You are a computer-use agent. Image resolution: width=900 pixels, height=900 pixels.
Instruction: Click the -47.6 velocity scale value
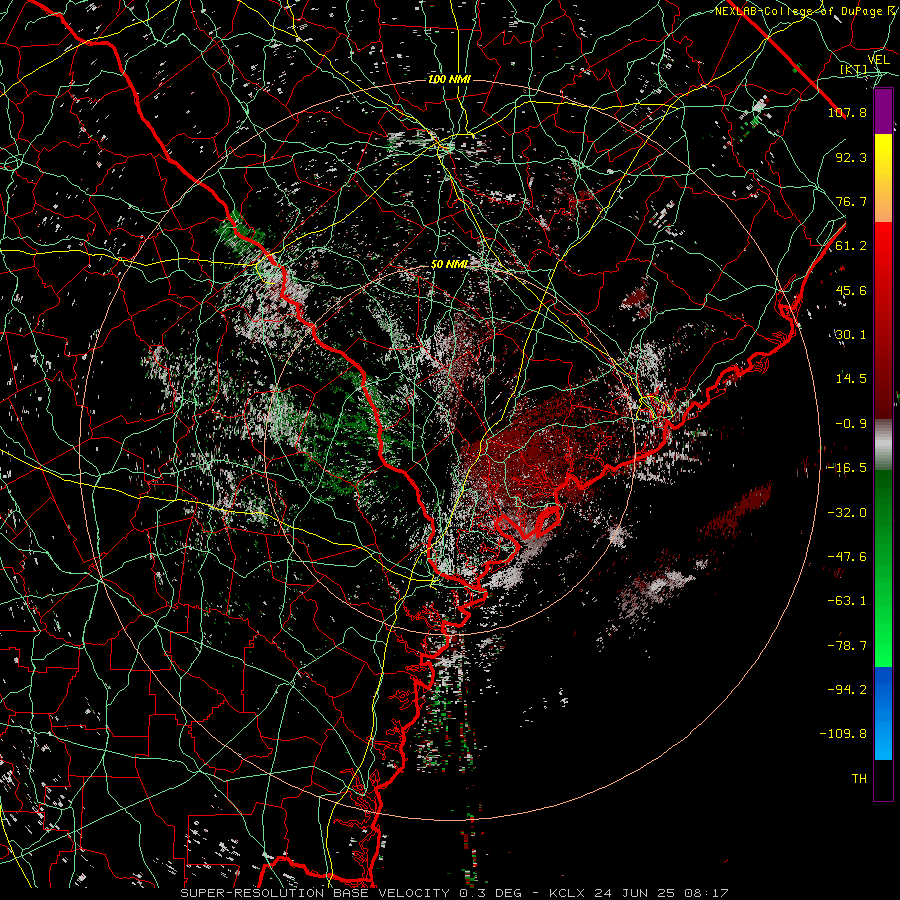[x=847, y=557]
